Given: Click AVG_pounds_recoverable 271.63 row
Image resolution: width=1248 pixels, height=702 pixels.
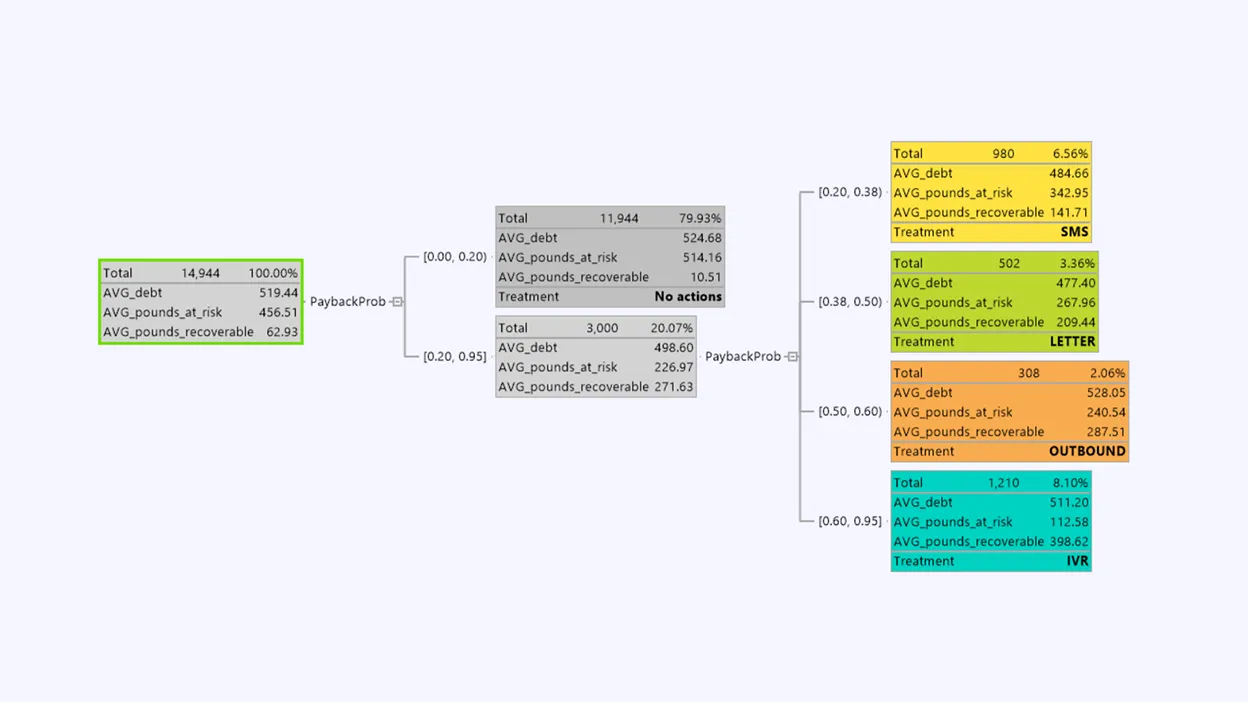Looking at the screenshot, I should click(x=596, y=387).
